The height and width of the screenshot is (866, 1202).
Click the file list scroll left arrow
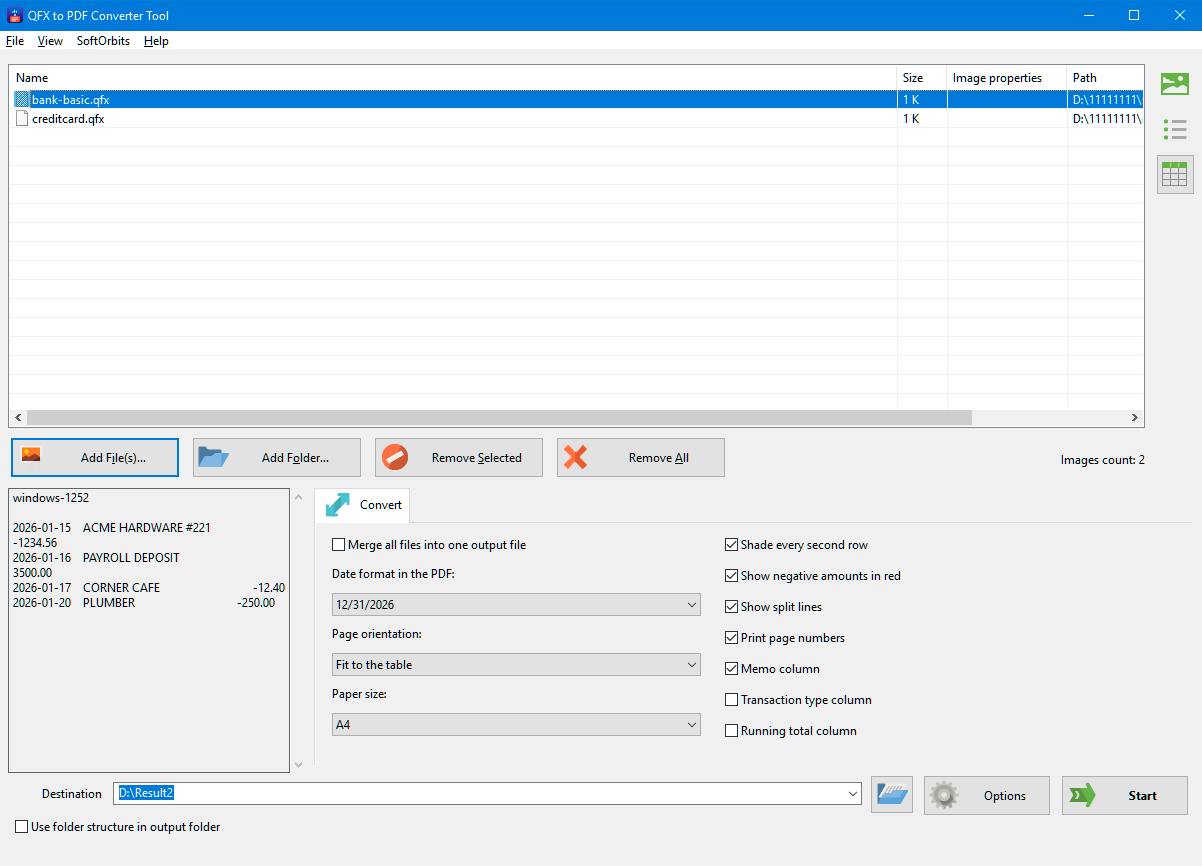[18, 418]
